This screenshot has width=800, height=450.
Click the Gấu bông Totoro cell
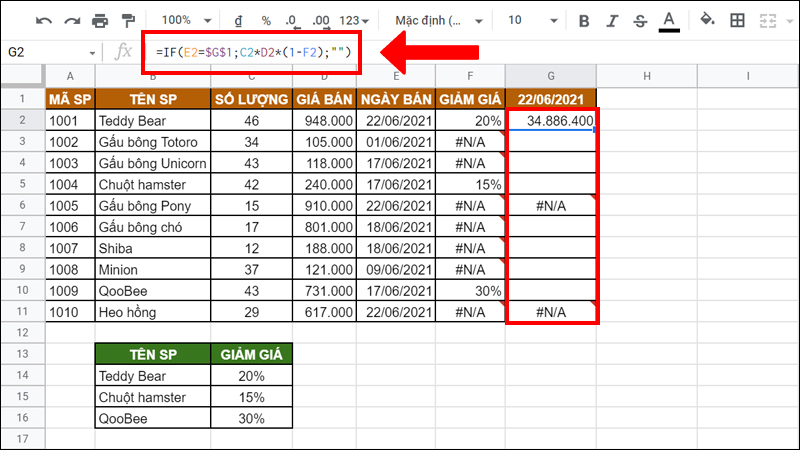[153, 142]
